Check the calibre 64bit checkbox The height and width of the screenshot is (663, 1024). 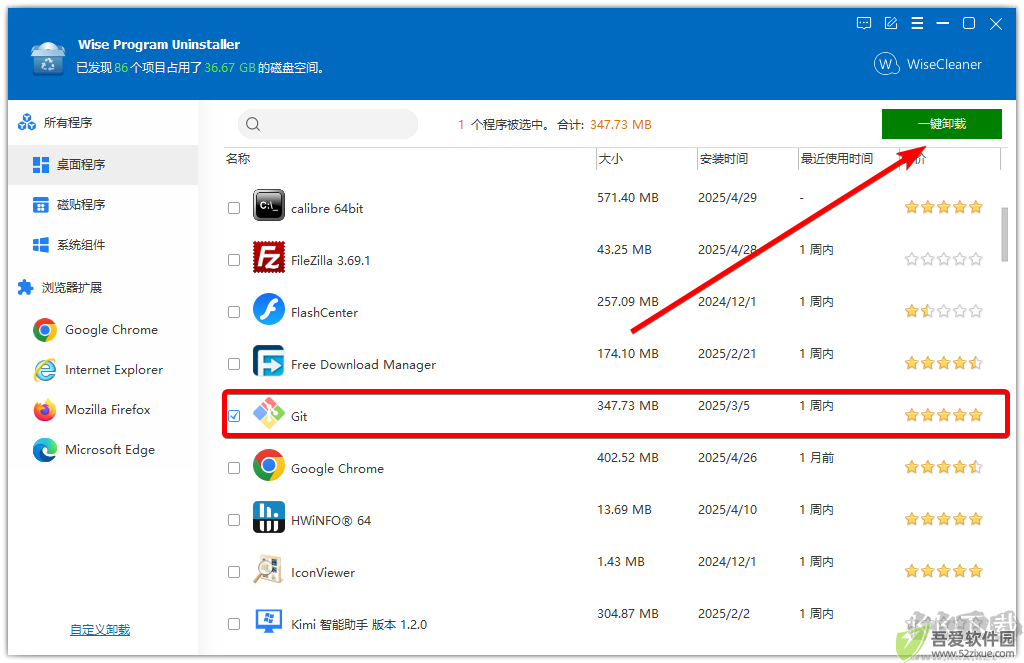pyautogui.click(x=234, y=208)
